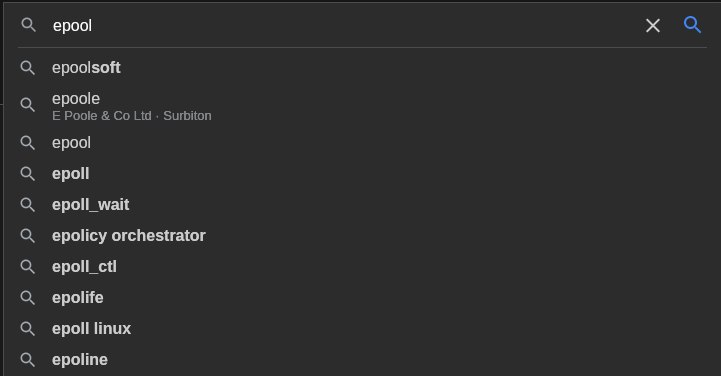The height and width of the screenshot is (376, 721).
Task: Click the magnifier icon beside 'epolicy orchestrator'
Action: point(28,236)
